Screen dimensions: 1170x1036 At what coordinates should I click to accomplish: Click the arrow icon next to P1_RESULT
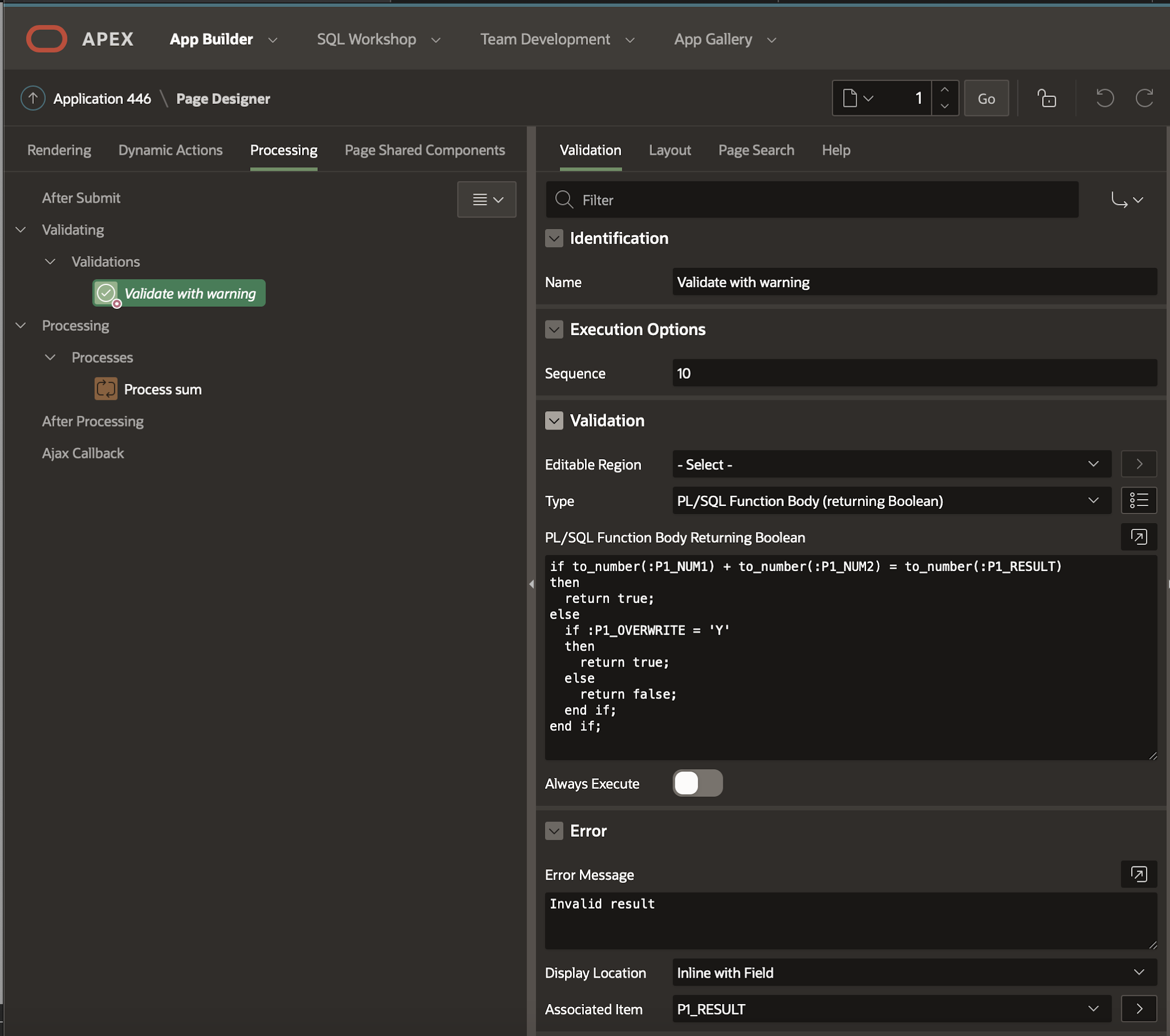(1139, 1009)
